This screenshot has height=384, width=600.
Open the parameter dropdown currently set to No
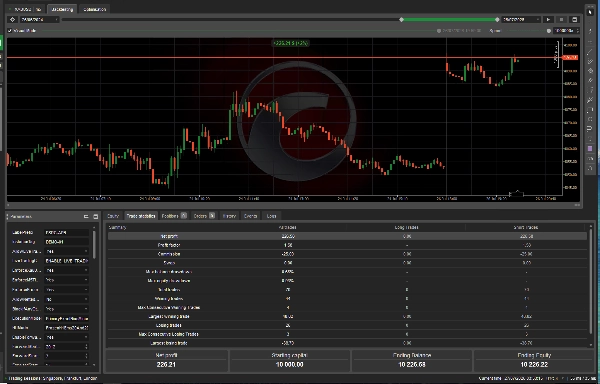point(67,299)
